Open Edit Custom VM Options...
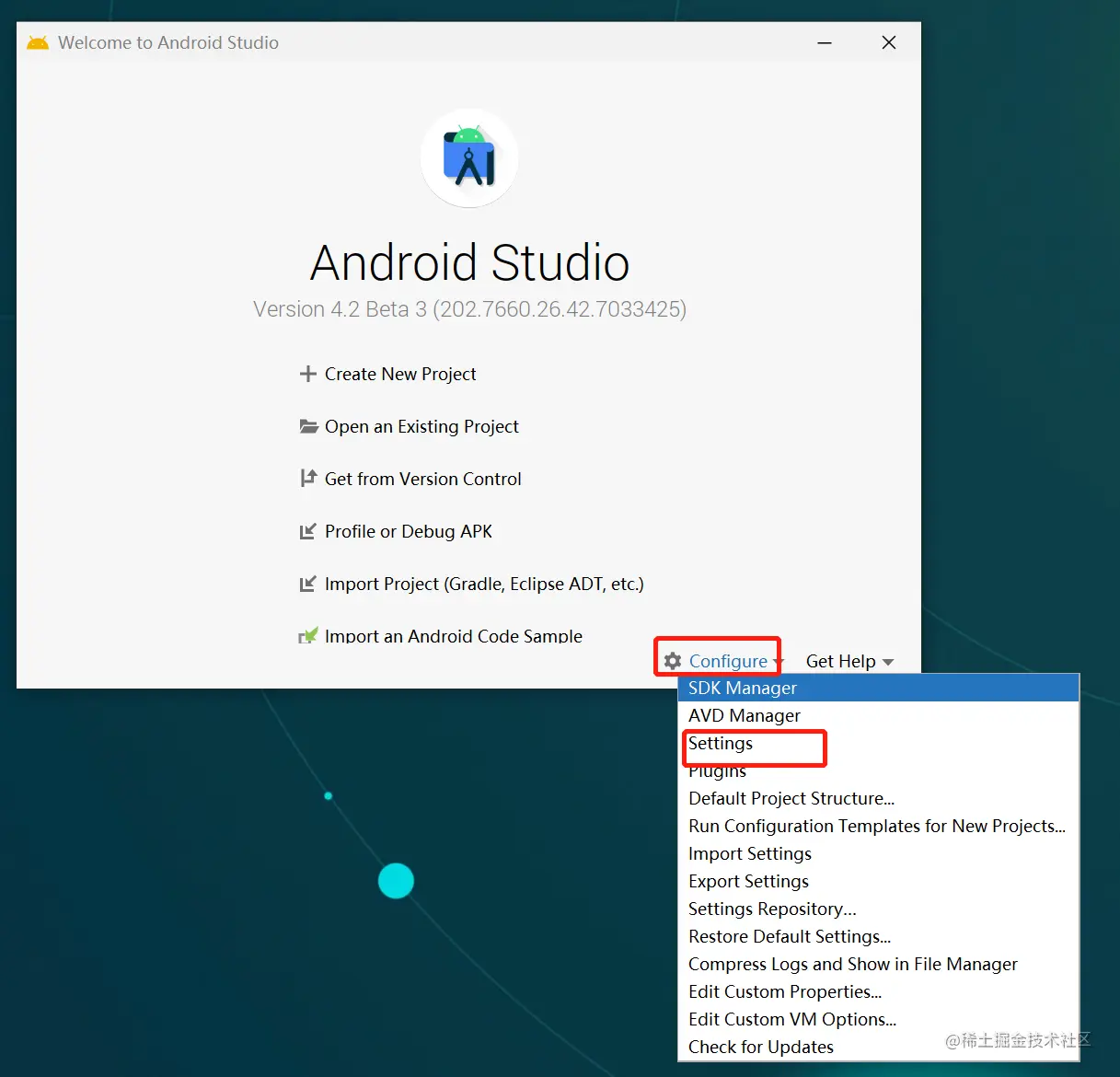 coord(878,1019)
